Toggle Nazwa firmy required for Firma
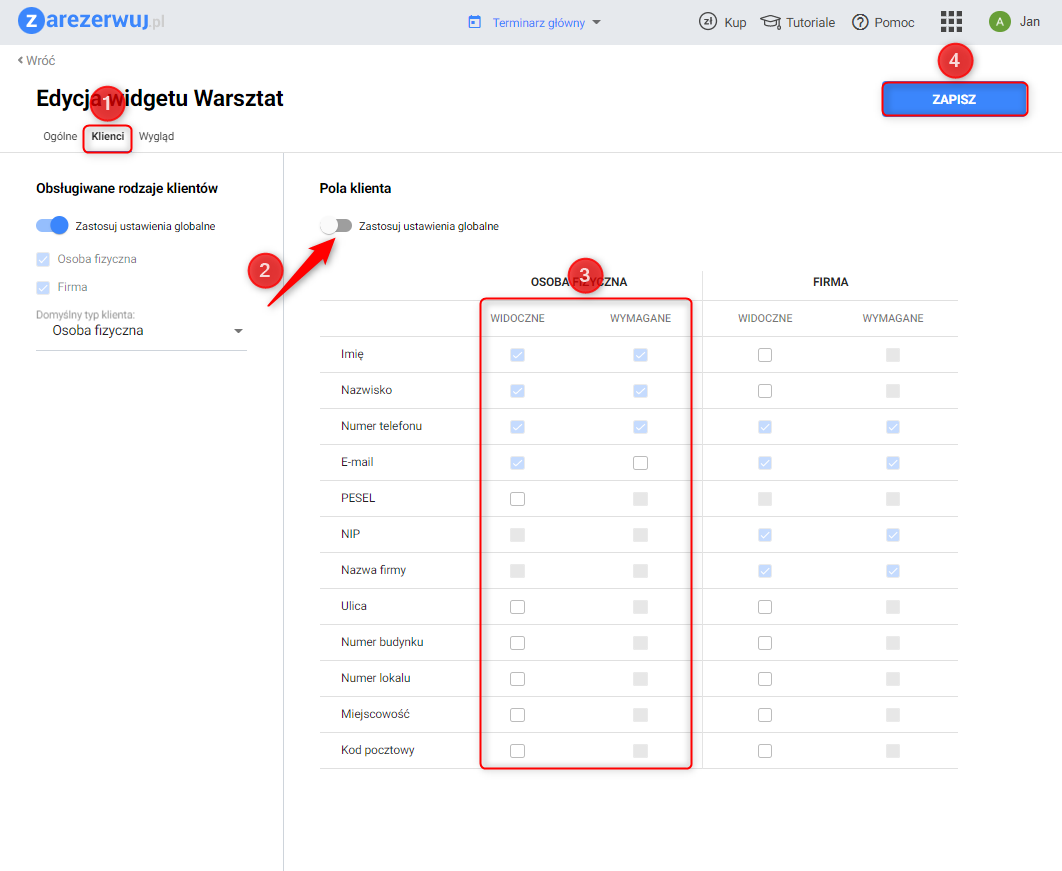 [893, 571]
